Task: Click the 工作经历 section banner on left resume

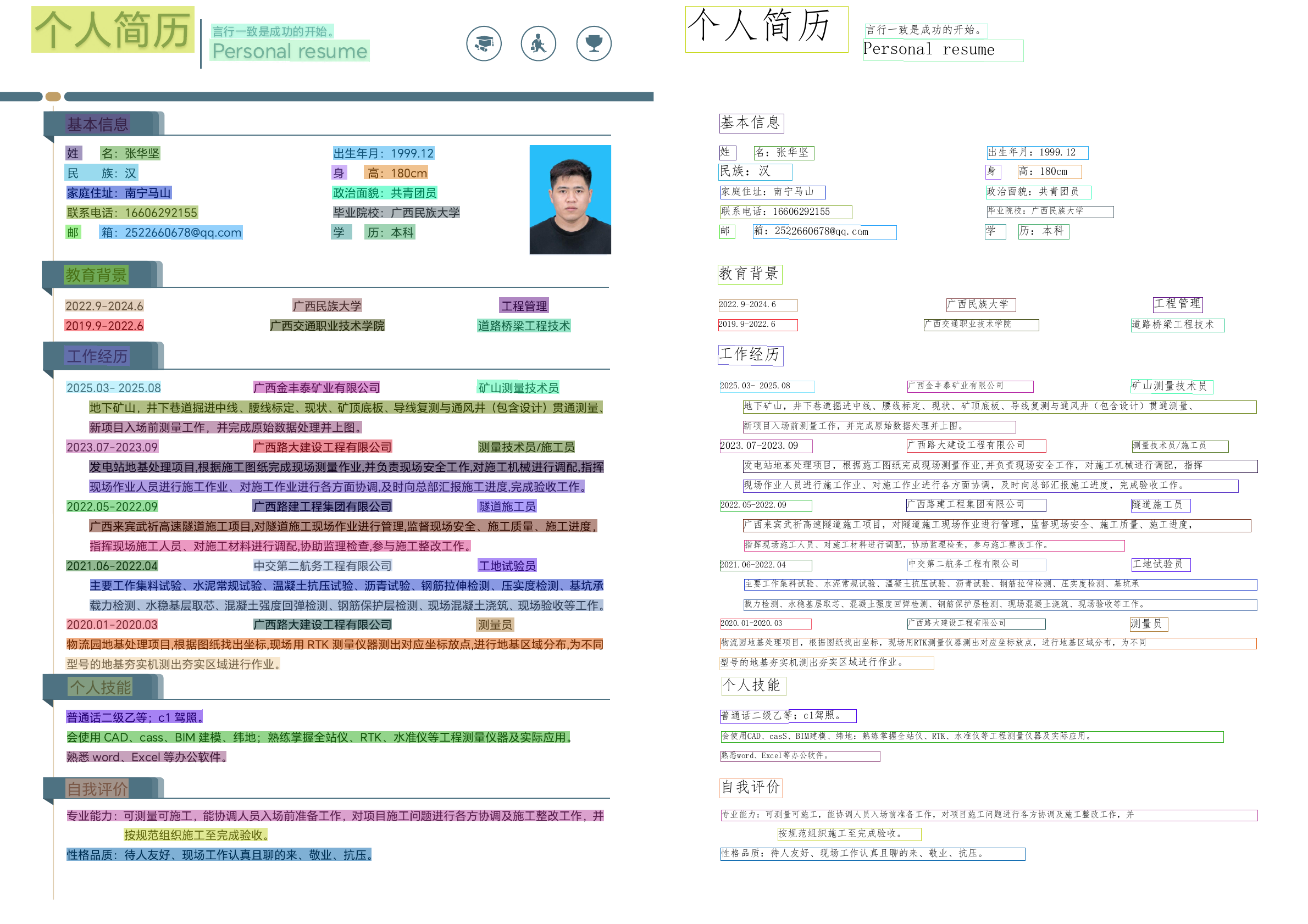Action: click(97, 357)
